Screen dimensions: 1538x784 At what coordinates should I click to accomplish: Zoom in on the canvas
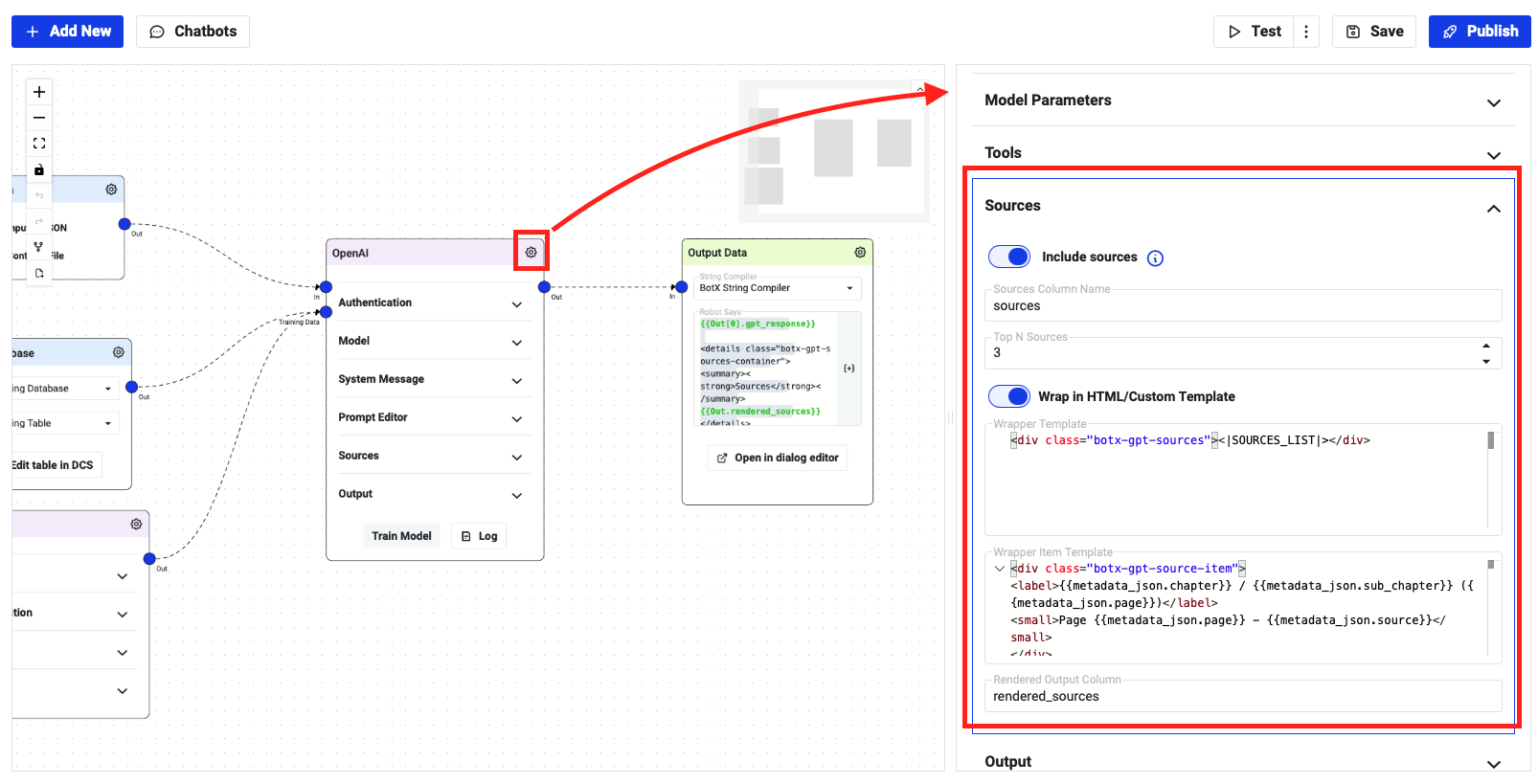tap(39, 92)
